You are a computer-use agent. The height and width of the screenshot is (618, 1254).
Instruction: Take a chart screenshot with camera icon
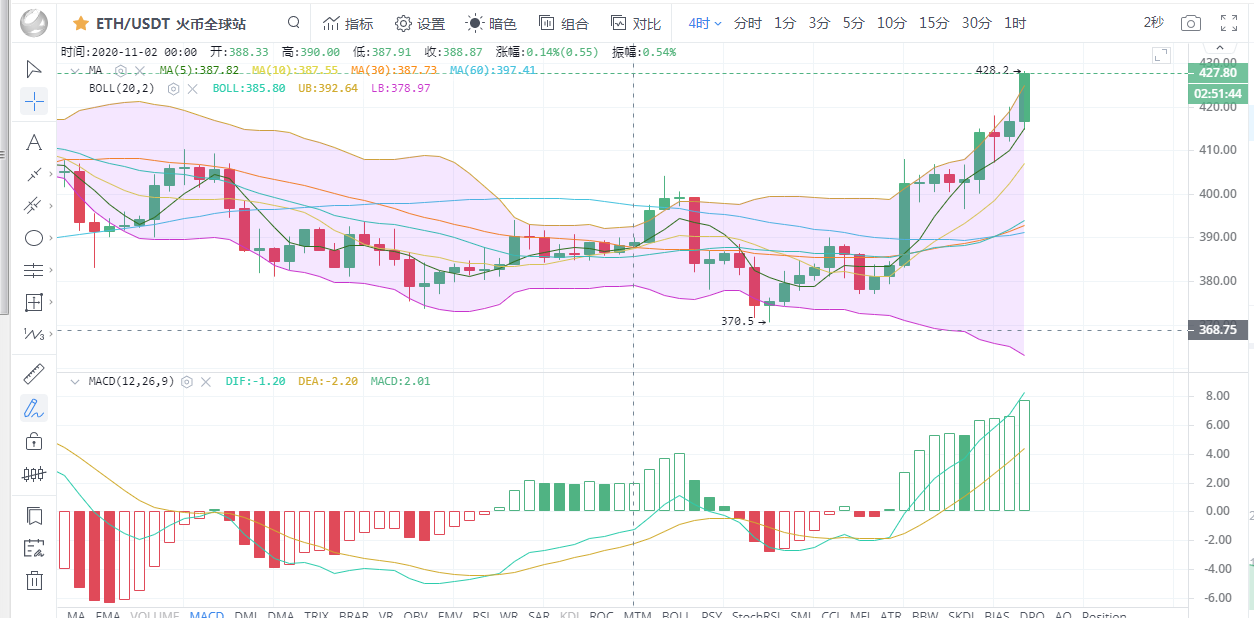pyautogui.click(x=1190, y=23)
